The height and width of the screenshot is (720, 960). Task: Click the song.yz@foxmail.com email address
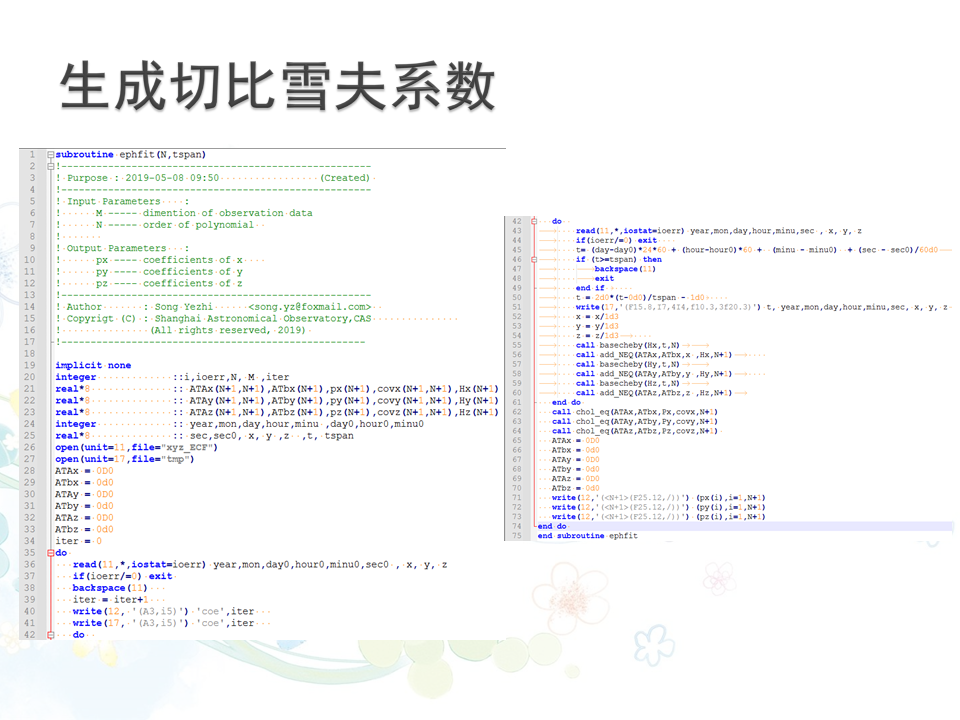point(311,307)
